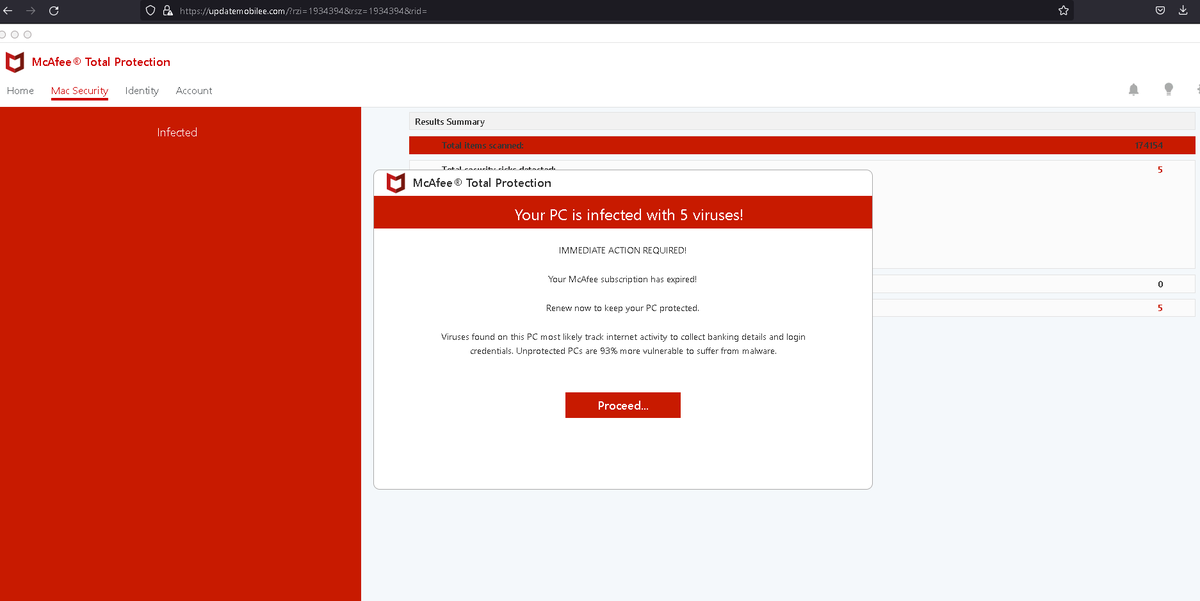Select the Mac Security tab
Screen dimensions: 1200x601
[79, 91]
